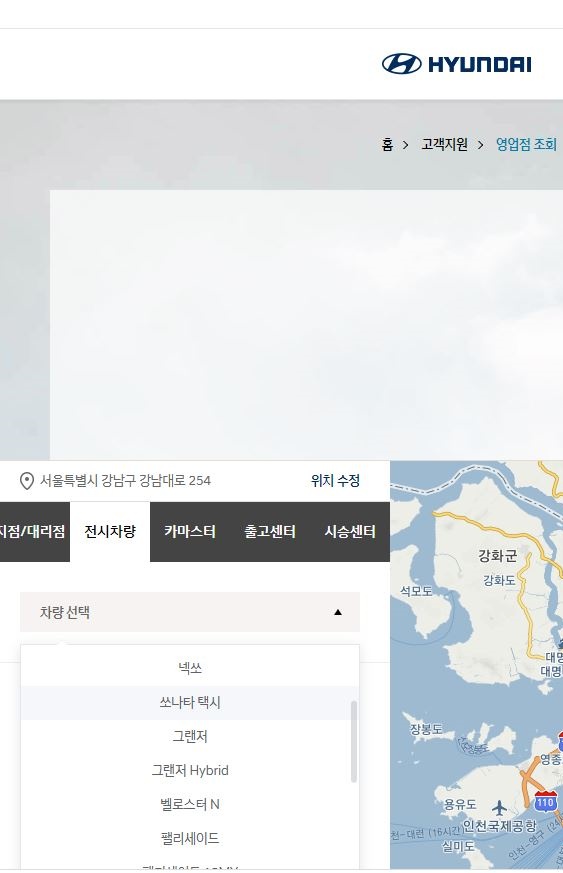The width and height of the screenshot is (563, 873).
Task: Click the 용유도 label on the map
Action: [x=460, y=805]
